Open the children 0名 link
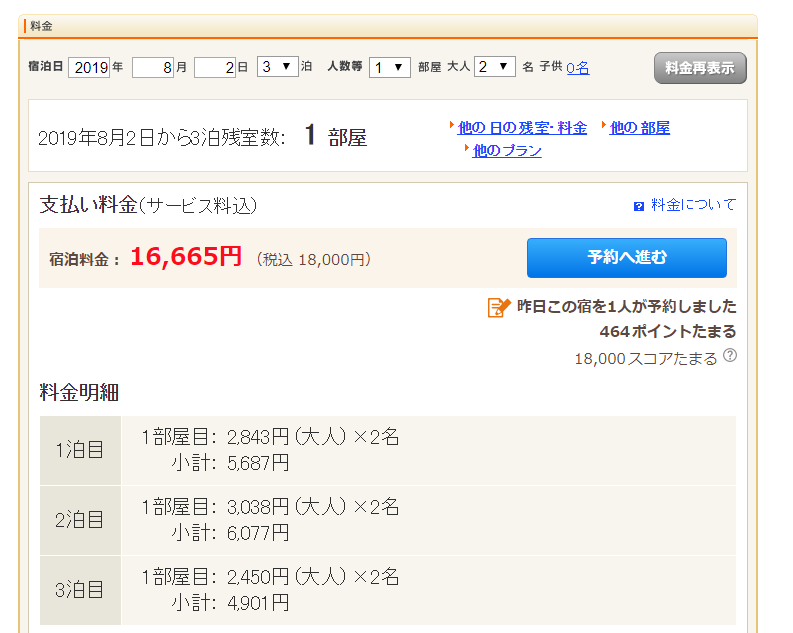The height and width of the screenshot is (633, 793). pos(577,67)
